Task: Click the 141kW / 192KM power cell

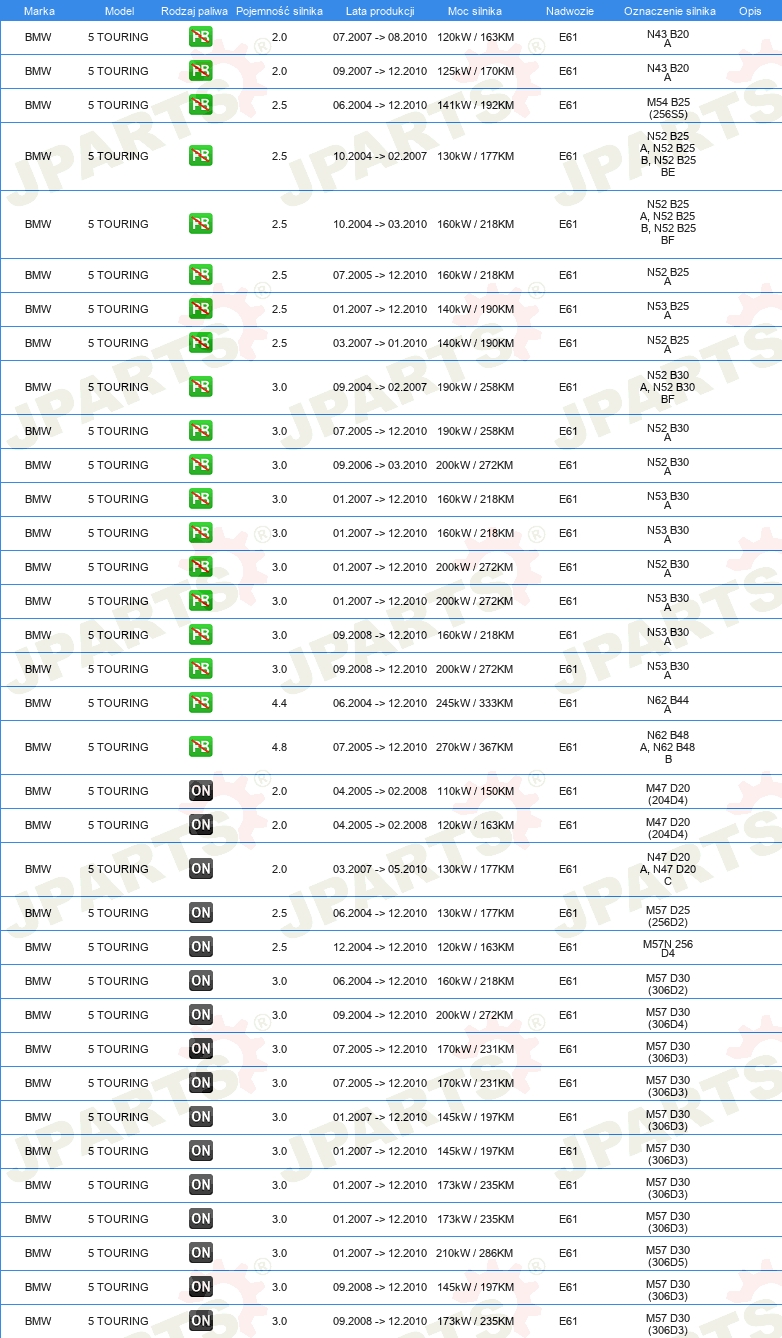Action: (x=475, y=105)
